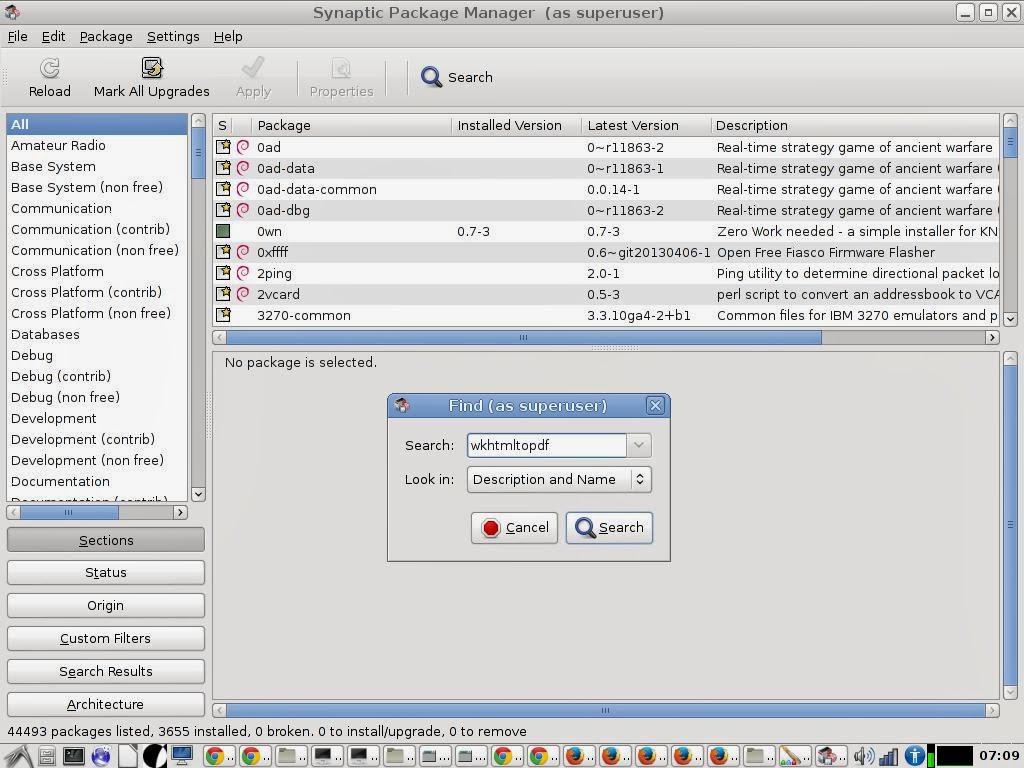The image size is (1024, 768).
Task: Click the greyed Apply checkmark icon
Action: point(253,68)
